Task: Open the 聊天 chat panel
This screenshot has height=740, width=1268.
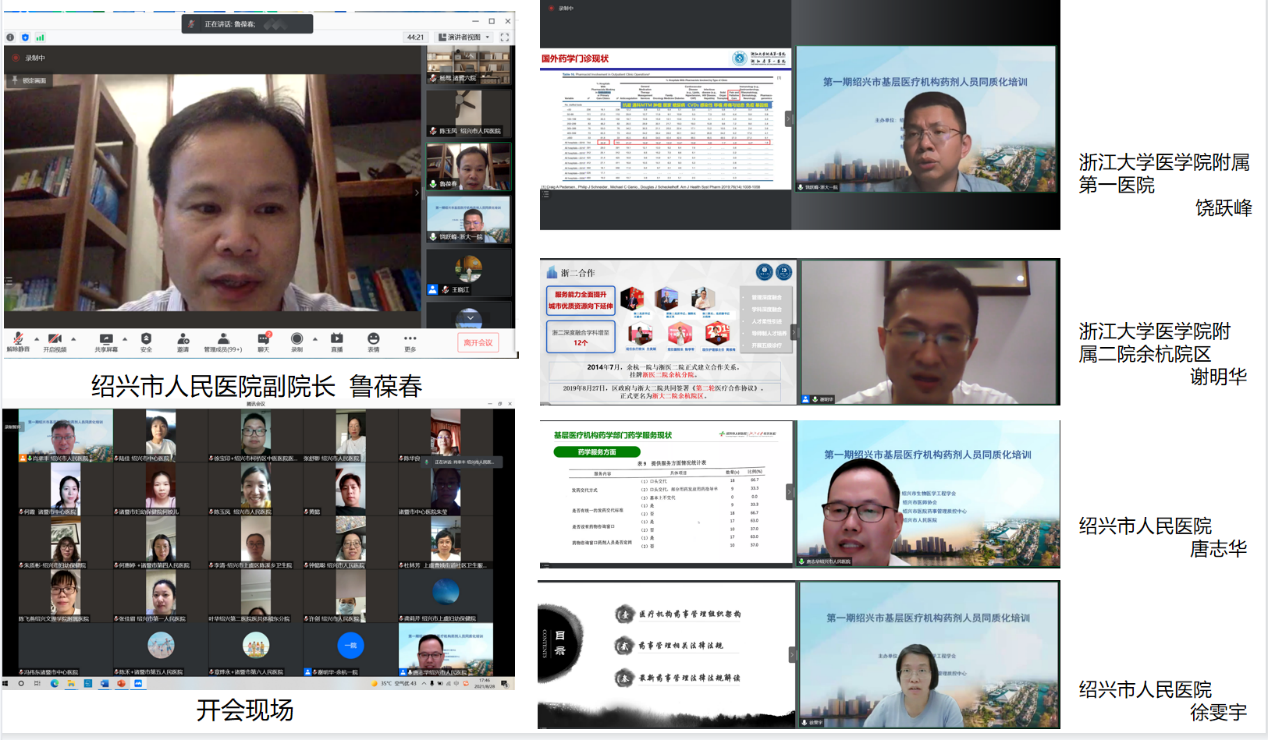Action: coord(263,343)
